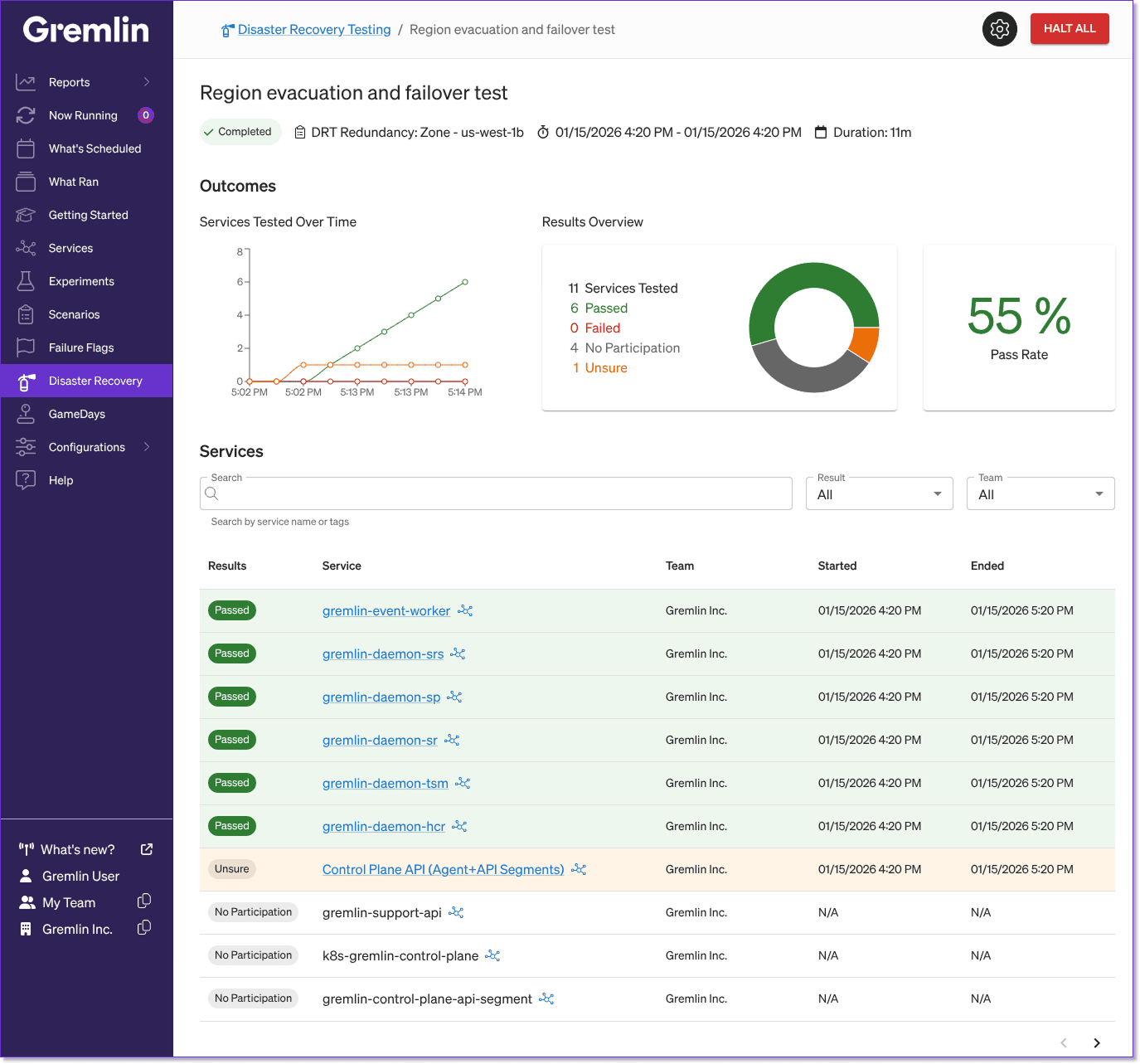Go to next page of services
The image size is (1140, 1064).
coord(1097,1043)
